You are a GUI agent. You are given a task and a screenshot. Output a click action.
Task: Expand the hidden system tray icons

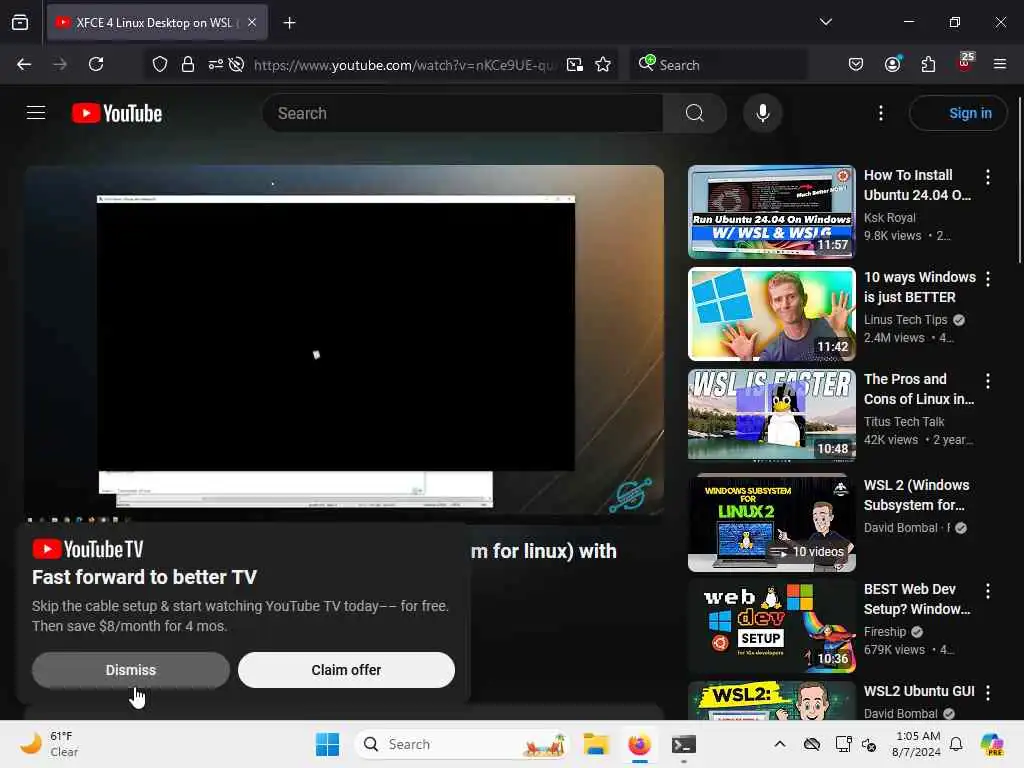[x=780, y=744]
